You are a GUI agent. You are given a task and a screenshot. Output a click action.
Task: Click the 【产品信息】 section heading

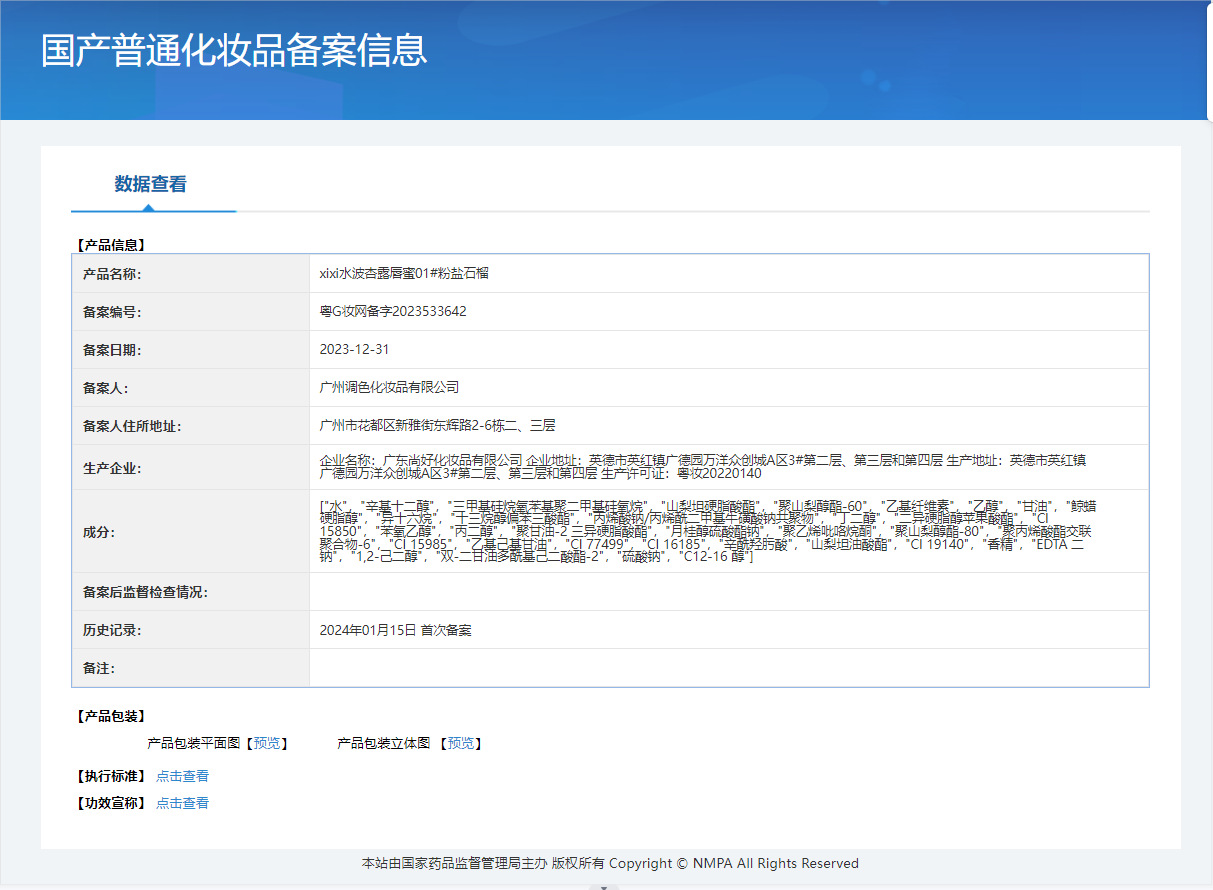click(x=111, y=244)
